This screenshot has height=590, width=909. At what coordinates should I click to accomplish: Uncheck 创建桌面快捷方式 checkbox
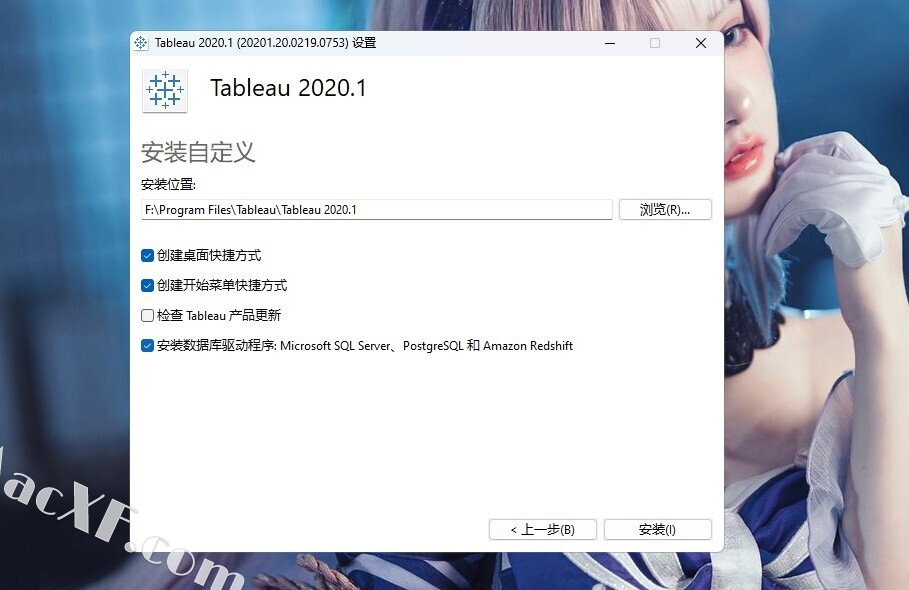pos(147,256)
